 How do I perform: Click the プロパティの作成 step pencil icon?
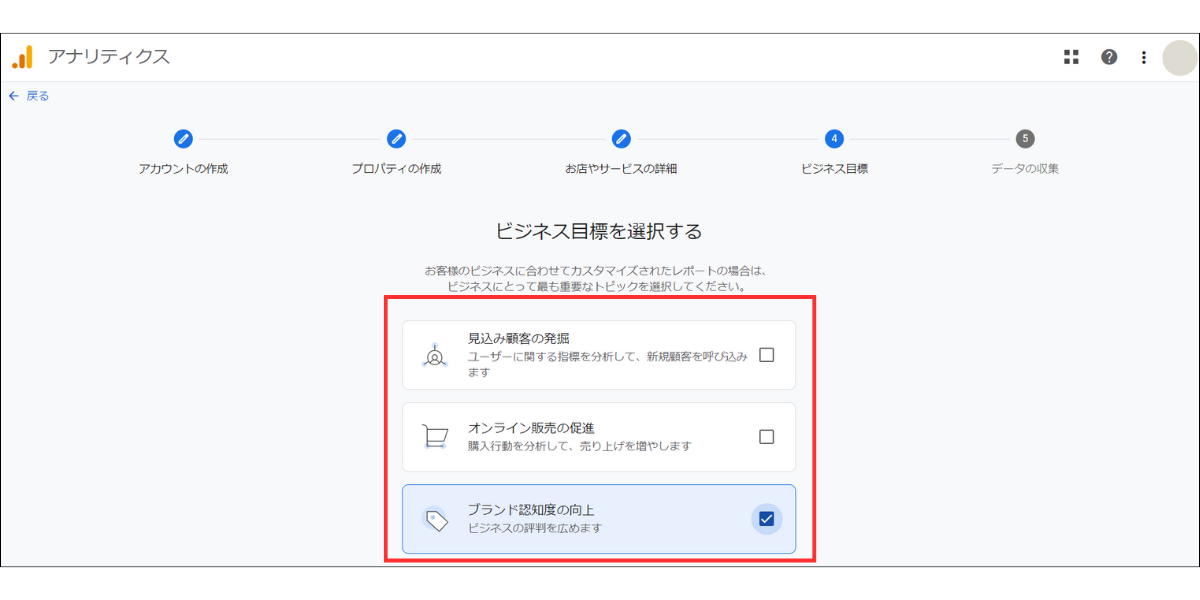click(x=396, y=139)
